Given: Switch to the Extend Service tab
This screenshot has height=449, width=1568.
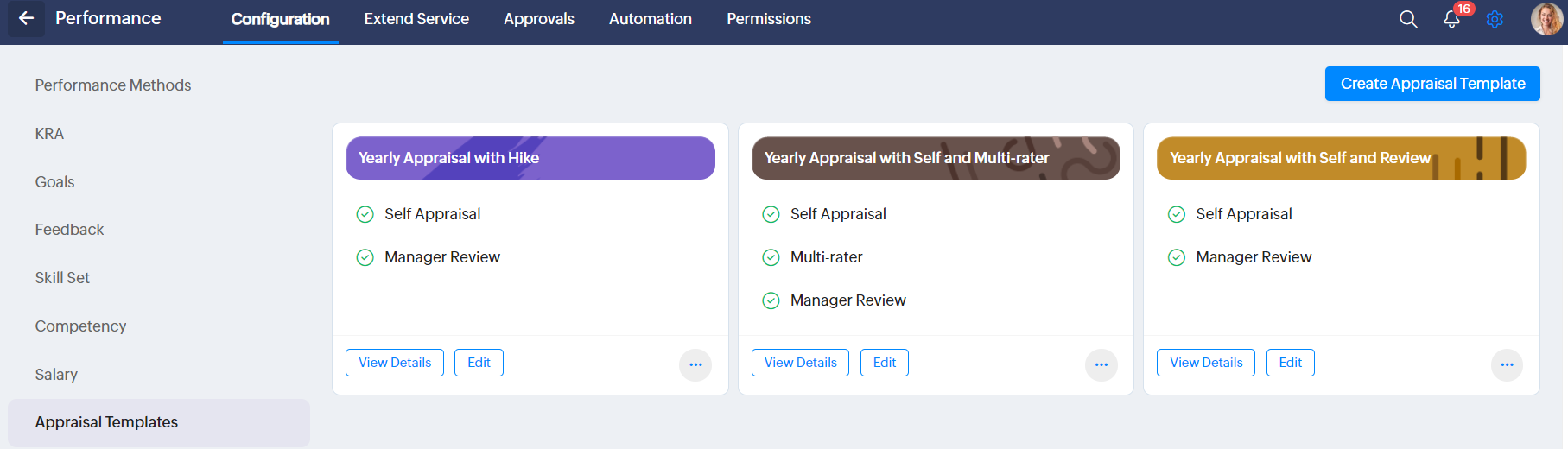Looking at the screenshot, I should pos(416,19).
